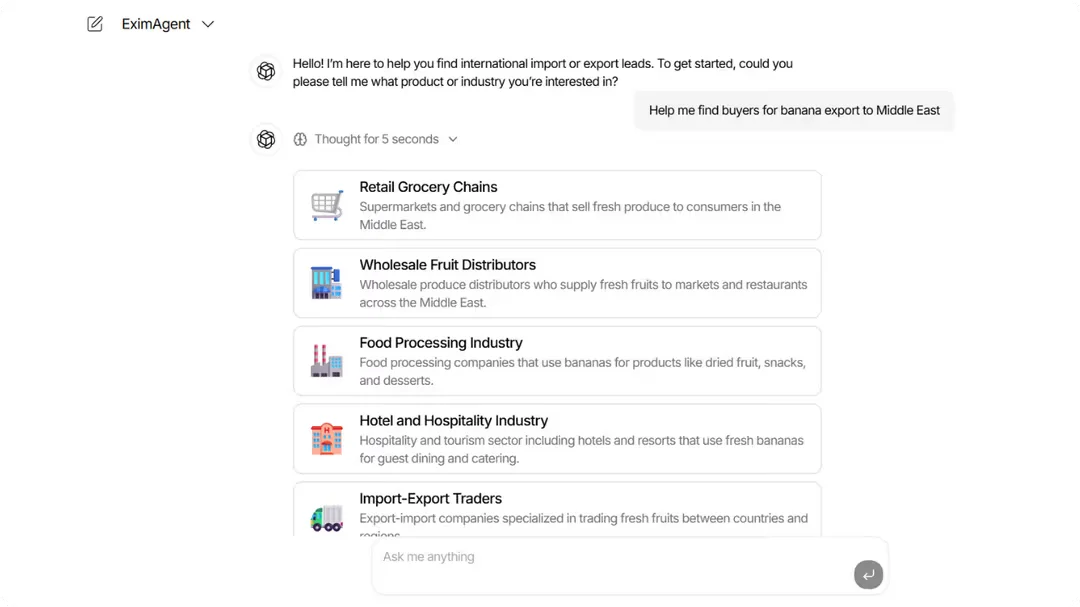
Task: Click the send message arrow button
Action: (x=867, y=574)
